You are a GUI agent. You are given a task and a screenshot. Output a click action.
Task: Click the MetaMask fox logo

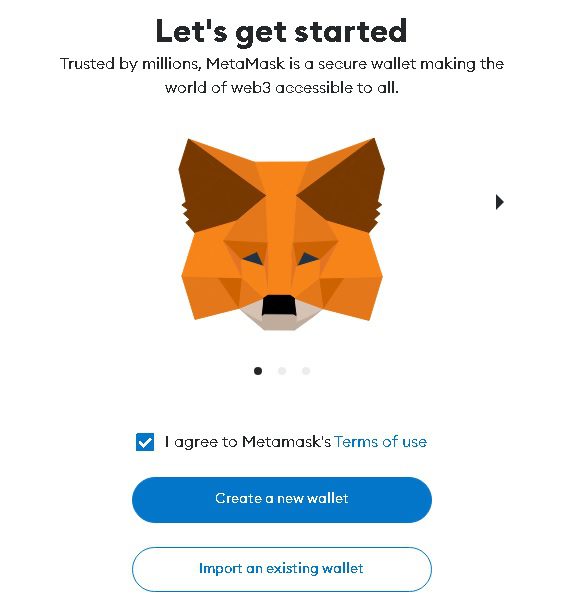click(281, 234)
